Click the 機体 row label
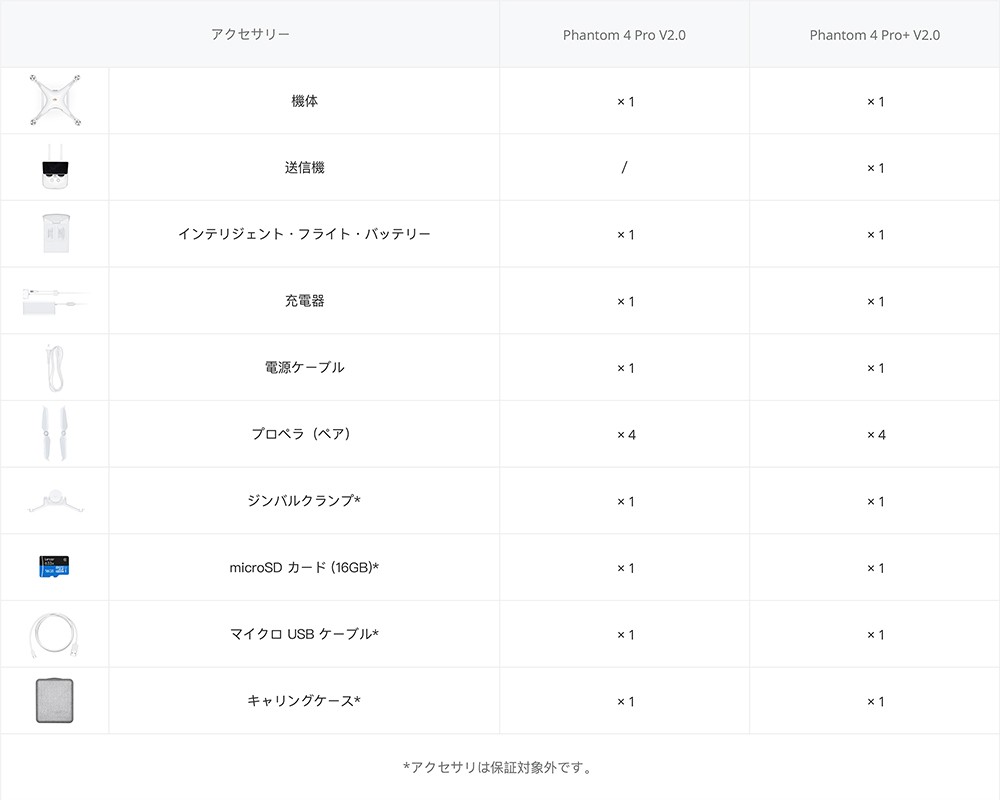 click(x=304, y=101)
